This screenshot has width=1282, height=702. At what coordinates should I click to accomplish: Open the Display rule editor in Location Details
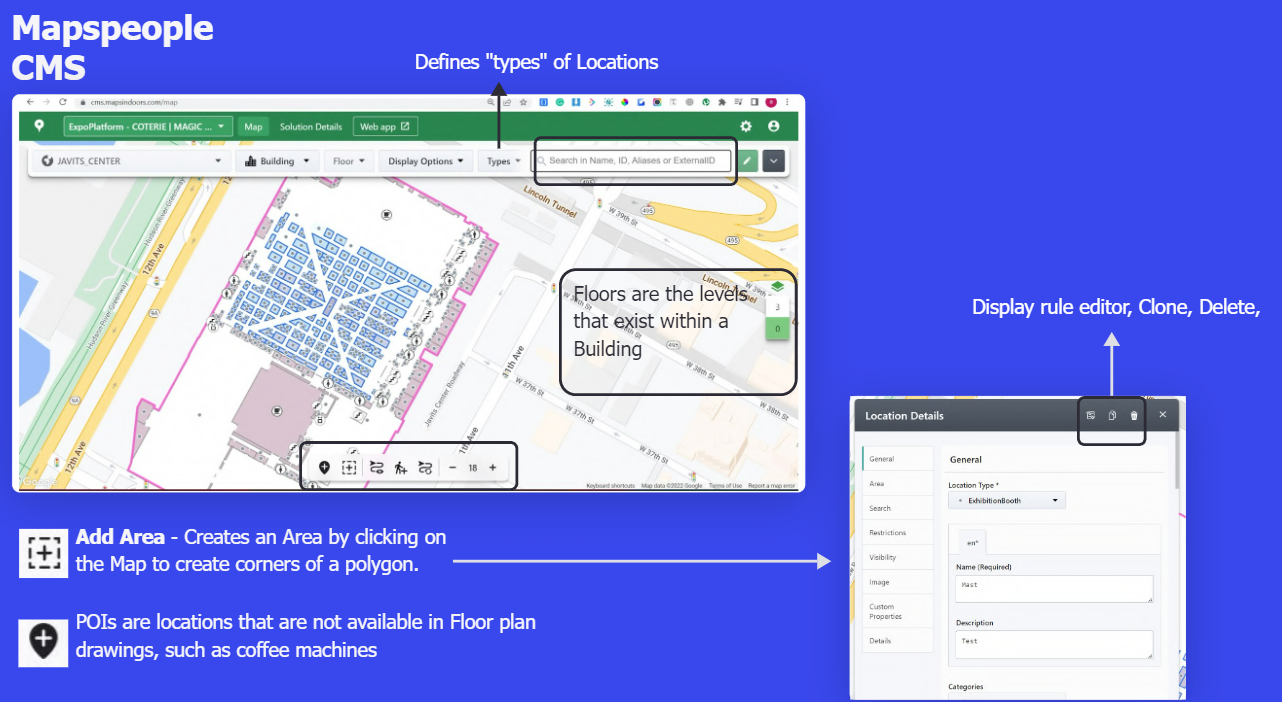click(x=1091, y=415)
